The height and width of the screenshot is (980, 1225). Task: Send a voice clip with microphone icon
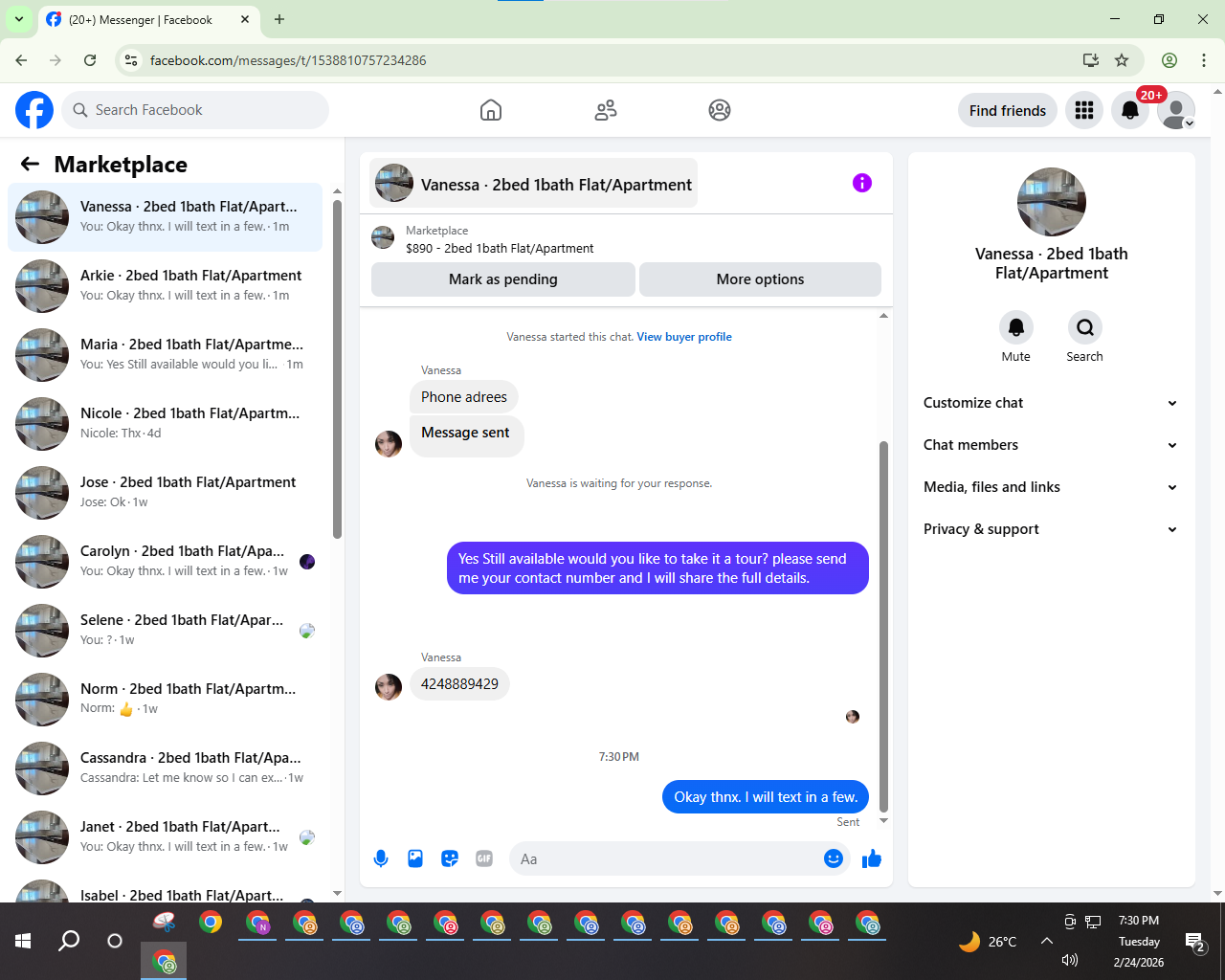pyautogui.click(x=381, y=858)
